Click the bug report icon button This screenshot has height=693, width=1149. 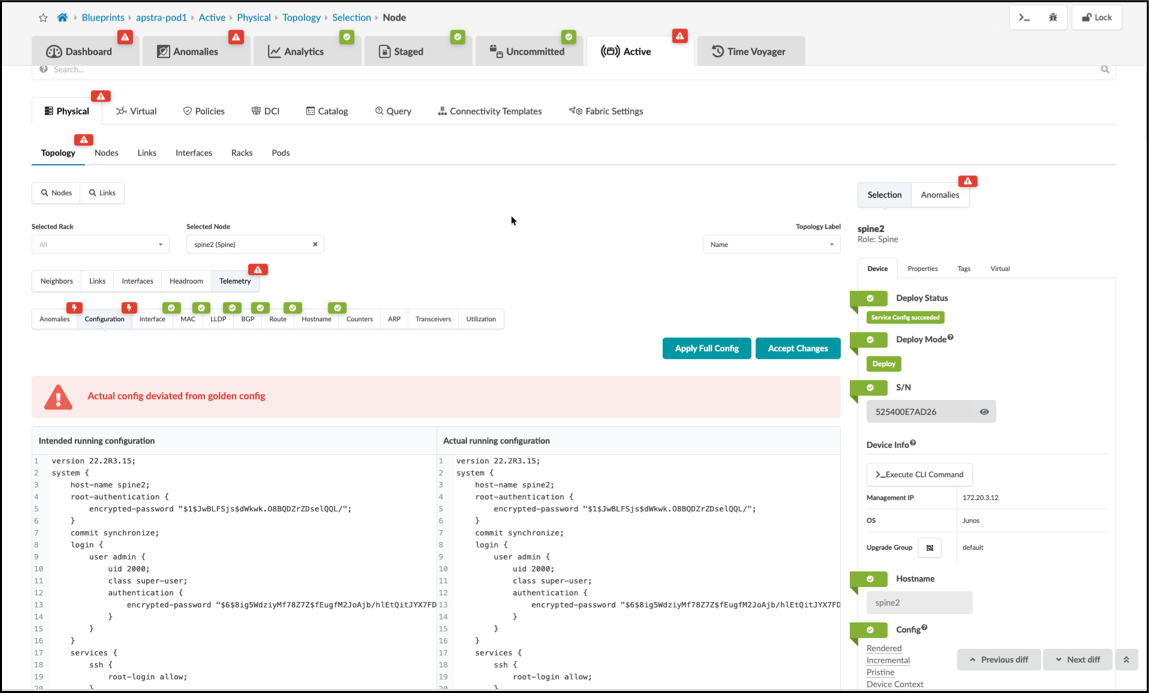coord(1053,18)
